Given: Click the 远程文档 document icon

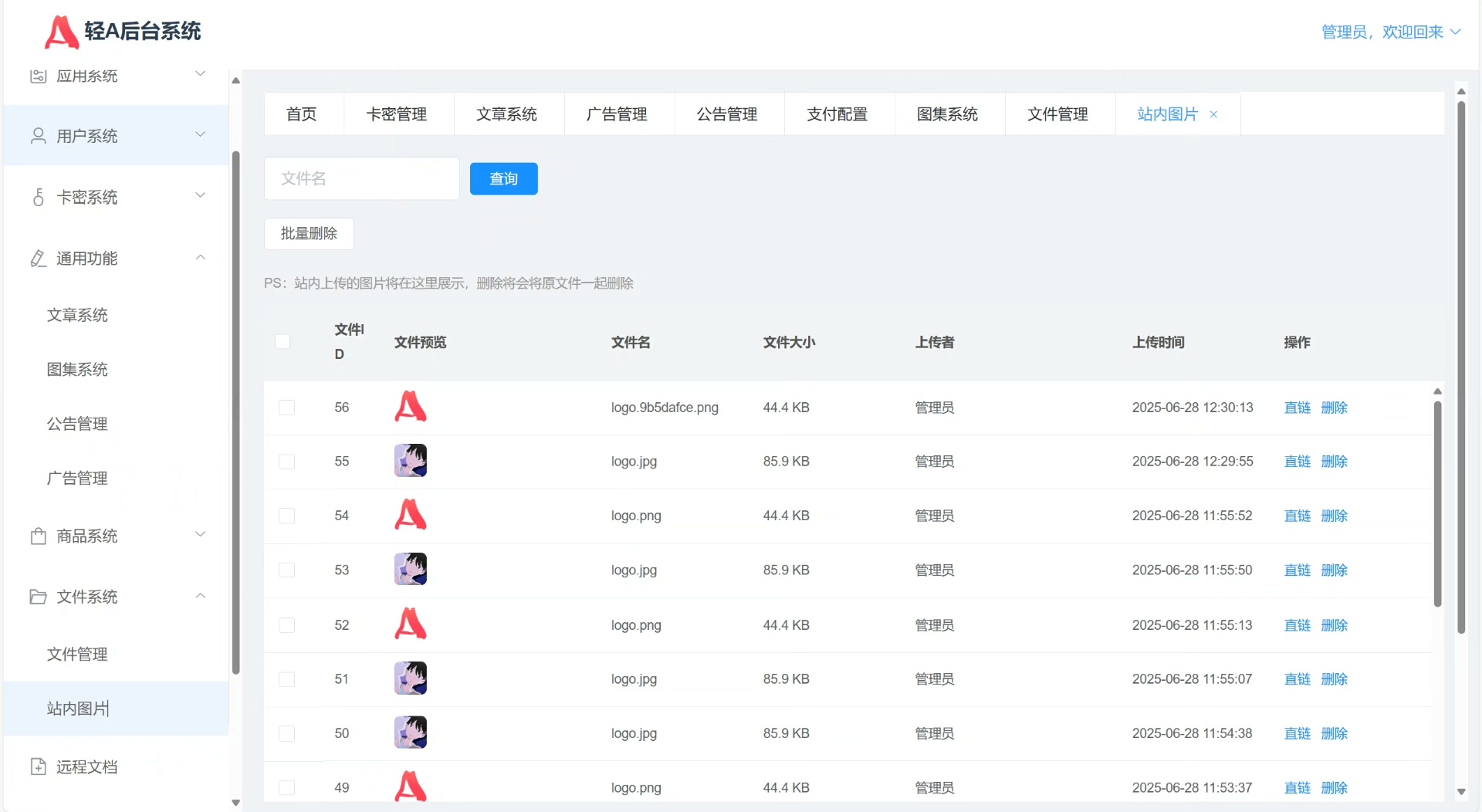Looking at the screenshot, I should tap(38, 766).
